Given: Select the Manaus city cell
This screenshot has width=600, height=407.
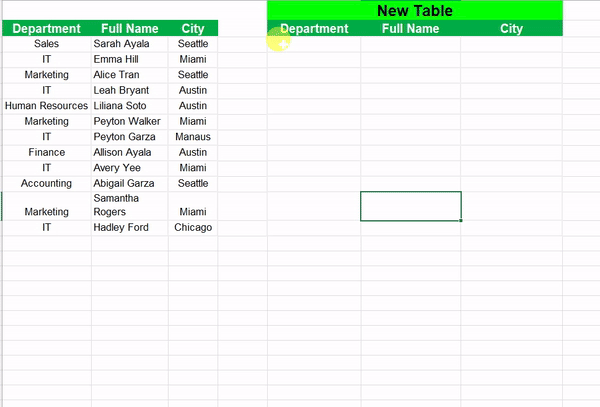Looking at the screenshot, I should 193,137.
